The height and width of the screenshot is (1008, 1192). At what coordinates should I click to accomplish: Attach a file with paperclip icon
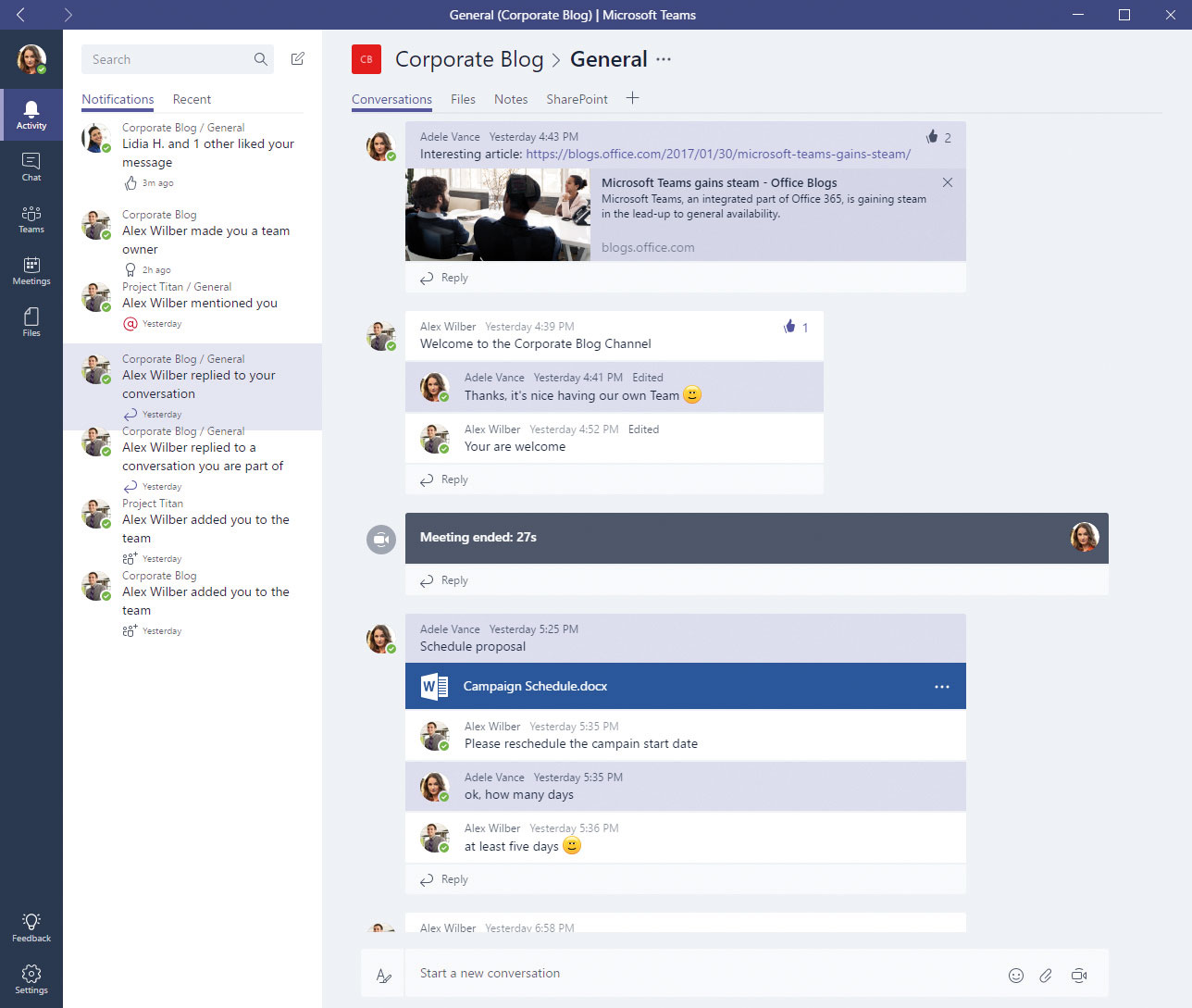(1046, 975)
